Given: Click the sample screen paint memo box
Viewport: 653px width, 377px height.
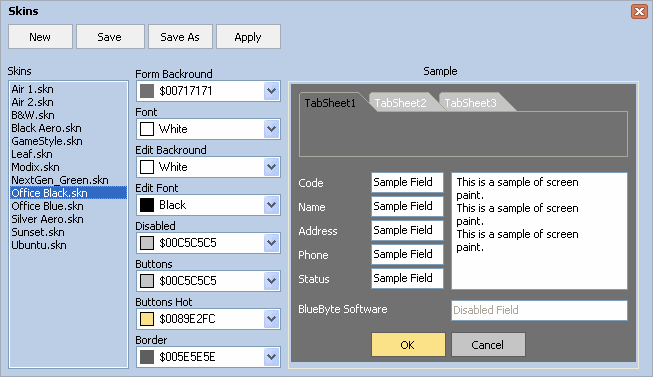Looking at the screenshot, I should pyautogui.click(x=539, y=231).
